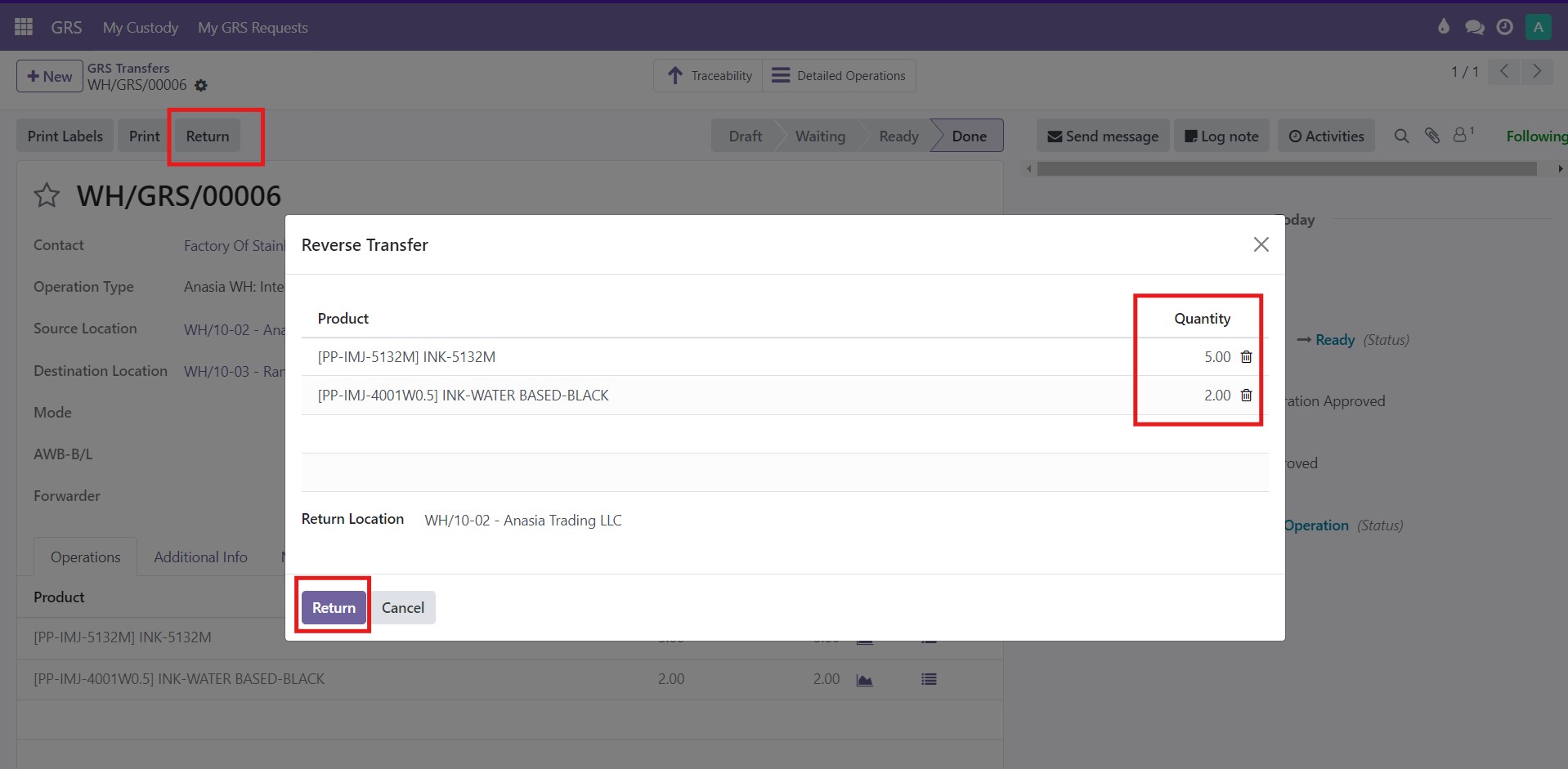This screenshot has height=769, width=1568.
Task: Cancel the reverse transfer
Action: pyautogui.click(x=403, y=608)
